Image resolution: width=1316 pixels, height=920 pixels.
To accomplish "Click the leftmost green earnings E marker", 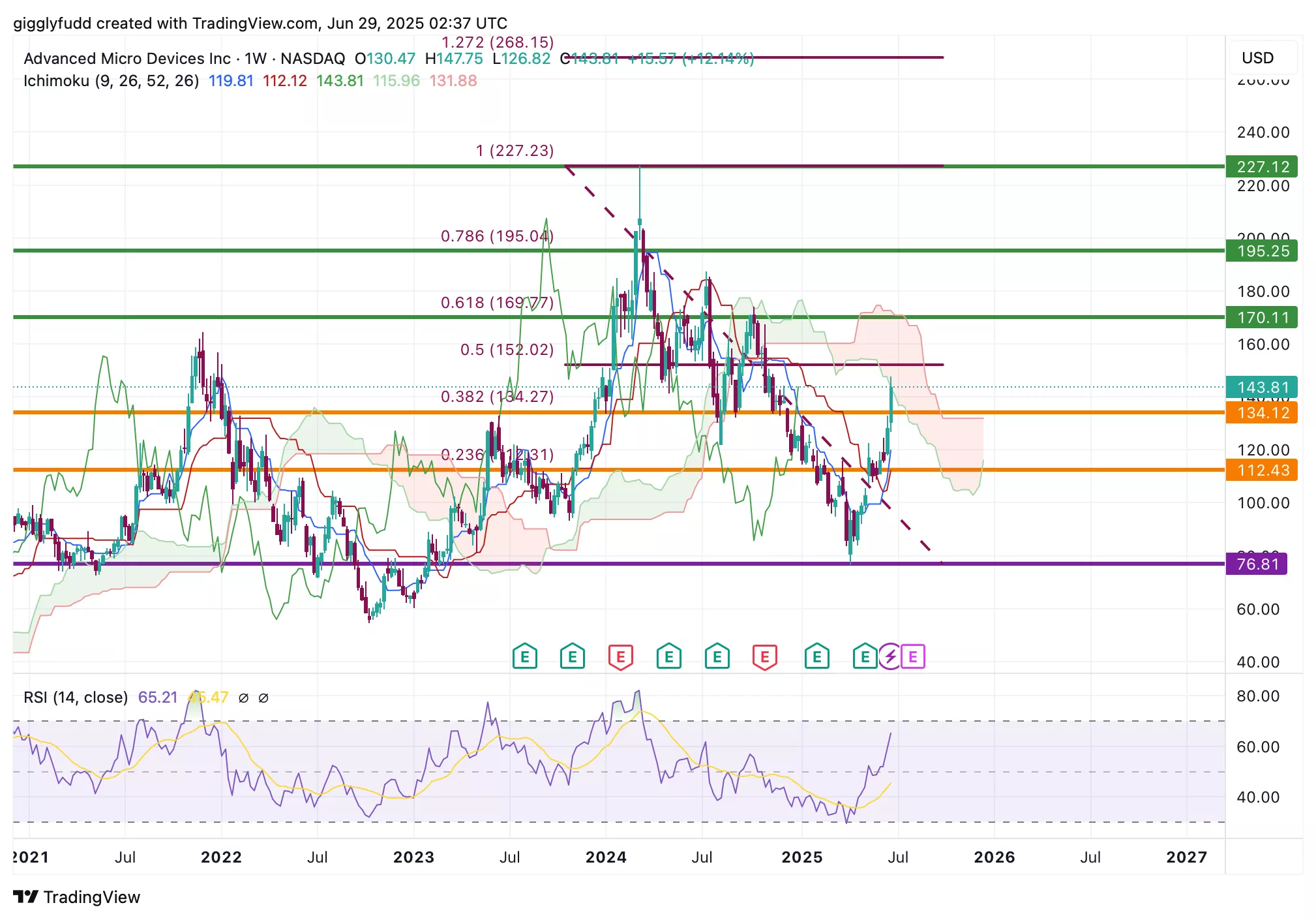I will point(525,656).
